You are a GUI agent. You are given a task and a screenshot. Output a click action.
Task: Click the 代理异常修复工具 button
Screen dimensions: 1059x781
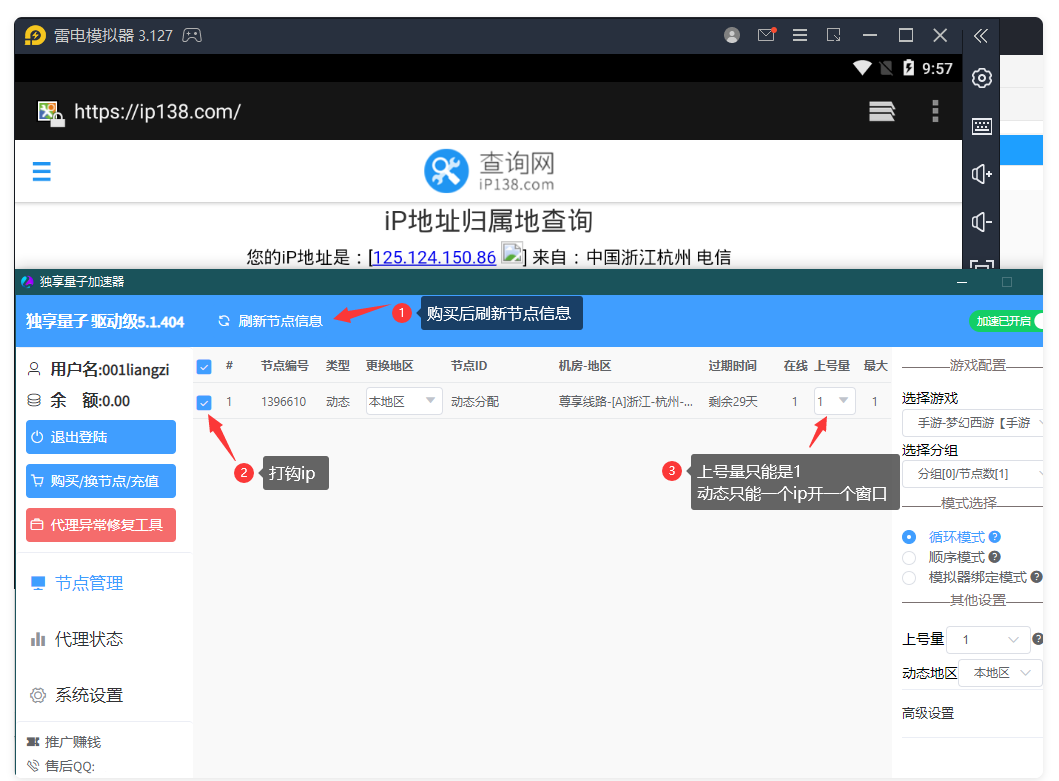click(x=101, y=525)
